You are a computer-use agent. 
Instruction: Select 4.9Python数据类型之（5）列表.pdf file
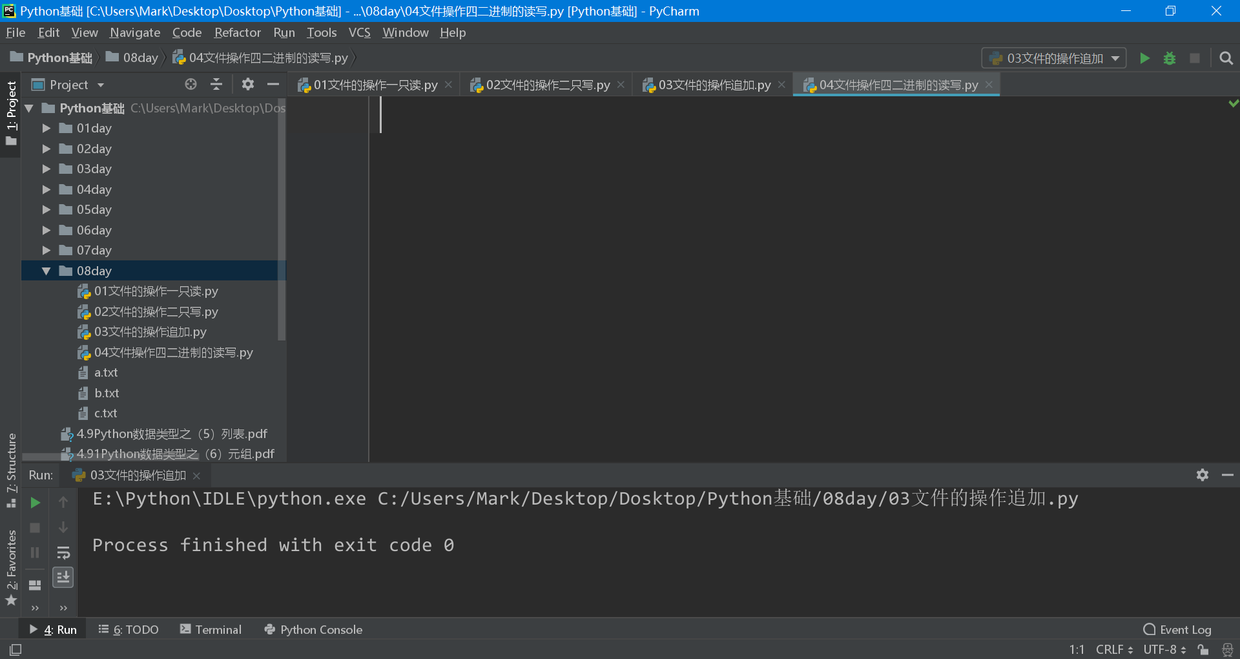(x=172, y=434)
